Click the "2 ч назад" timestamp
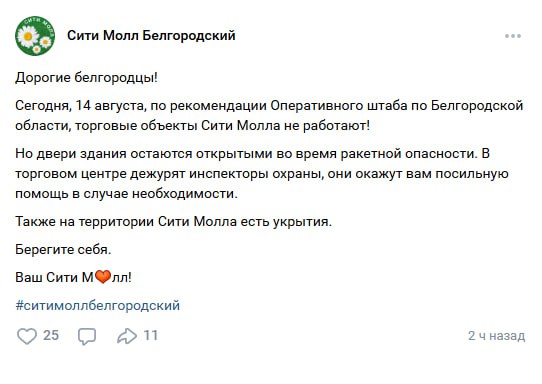This screenshot has height=384, width=542. point(496,336)
